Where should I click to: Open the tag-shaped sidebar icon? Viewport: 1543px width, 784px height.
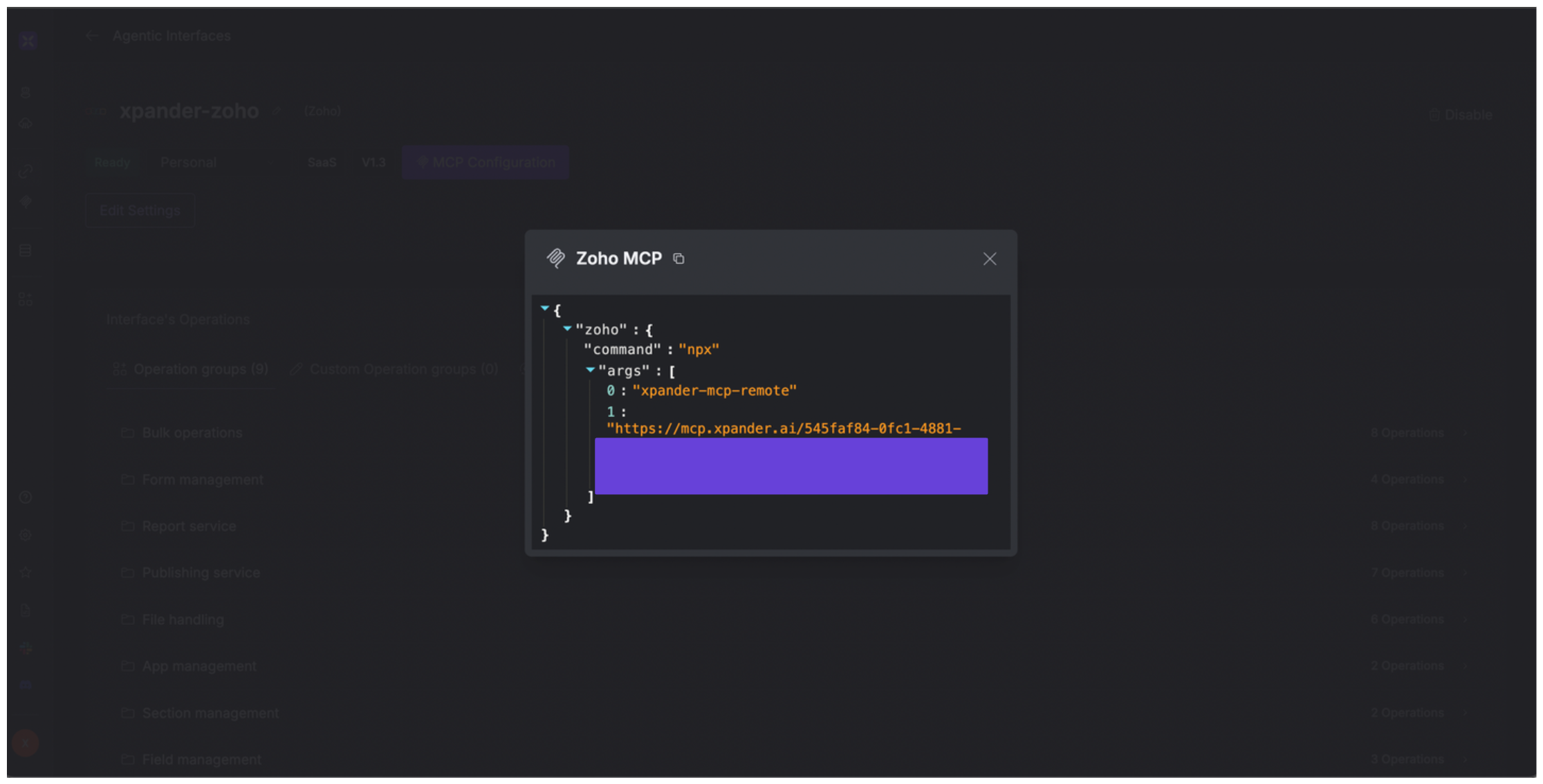(26, 202)
